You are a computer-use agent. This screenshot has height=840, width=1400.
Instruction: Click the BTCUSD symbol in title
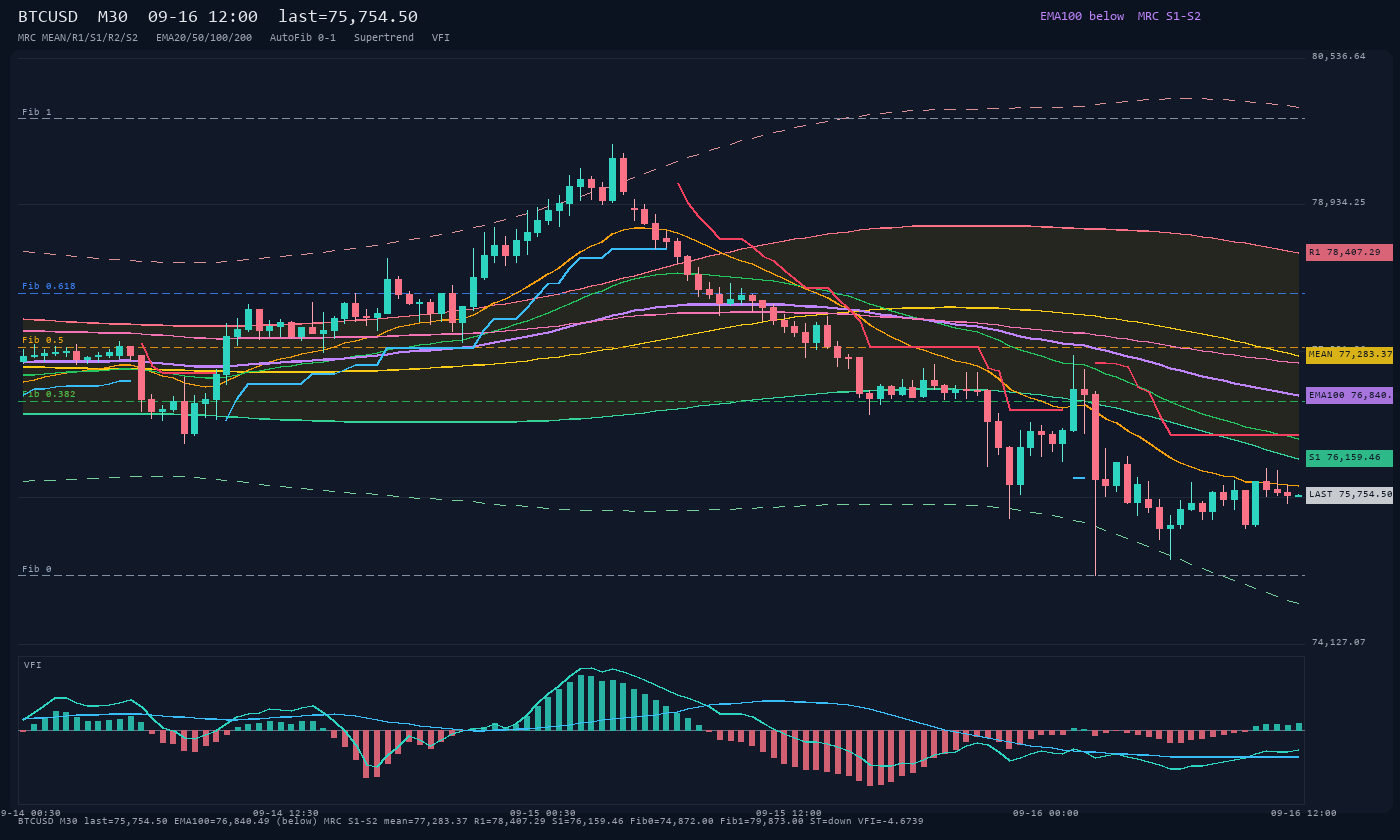[x=48, y=17]
